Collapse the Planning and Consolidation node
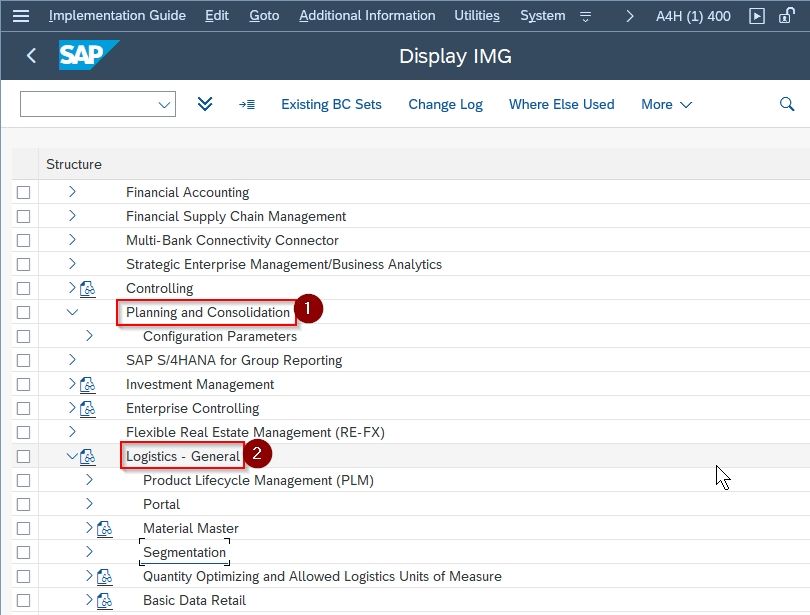810x615 pixels. [x=72, y=312]
